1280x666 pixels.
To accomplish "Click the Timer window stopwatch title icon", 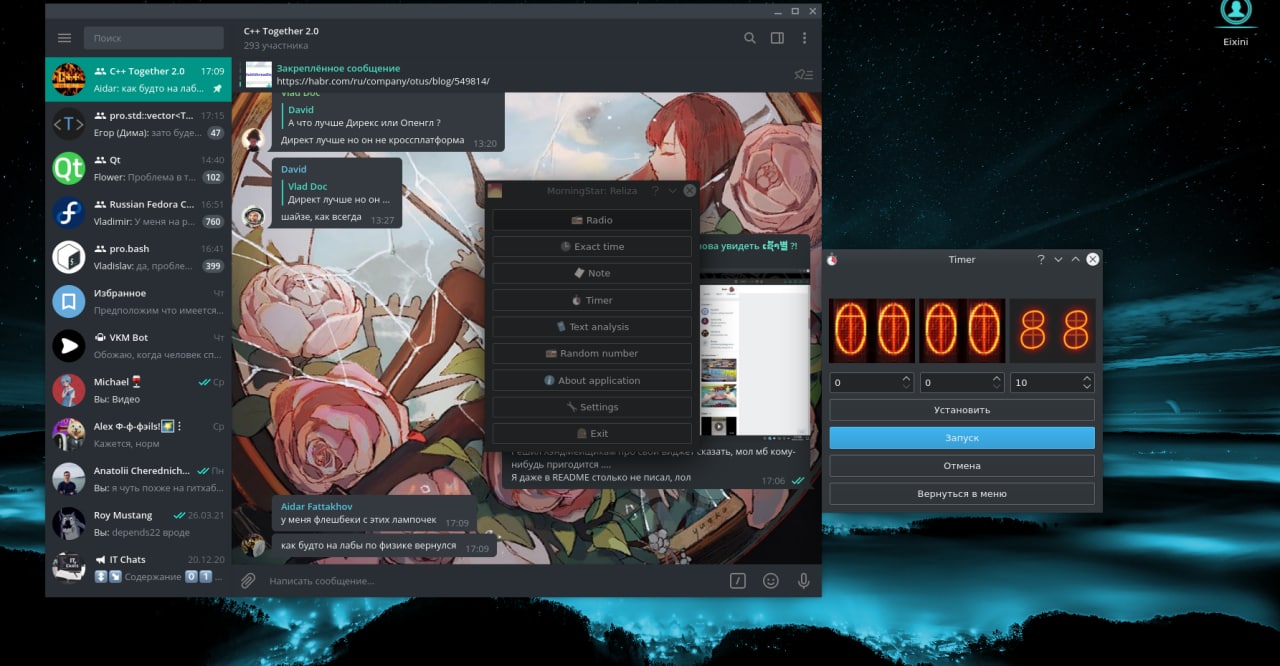I will pos(832,260).
